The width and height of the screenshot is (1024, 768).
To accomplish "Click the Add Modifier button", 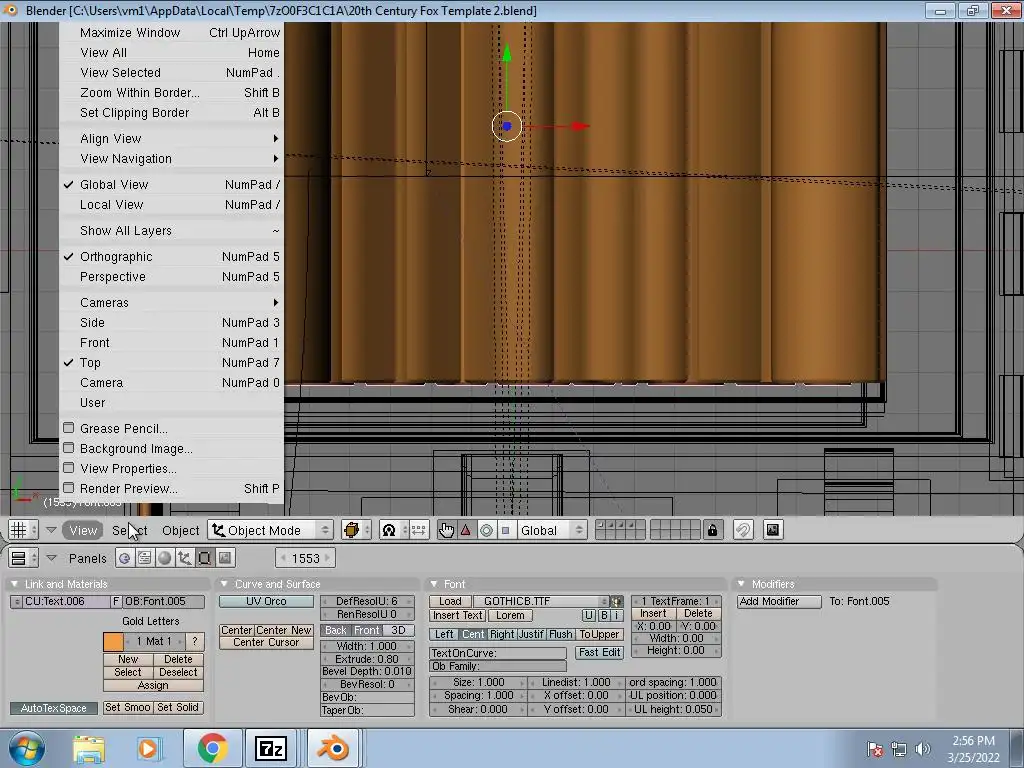I will click(x=778, y=601).
